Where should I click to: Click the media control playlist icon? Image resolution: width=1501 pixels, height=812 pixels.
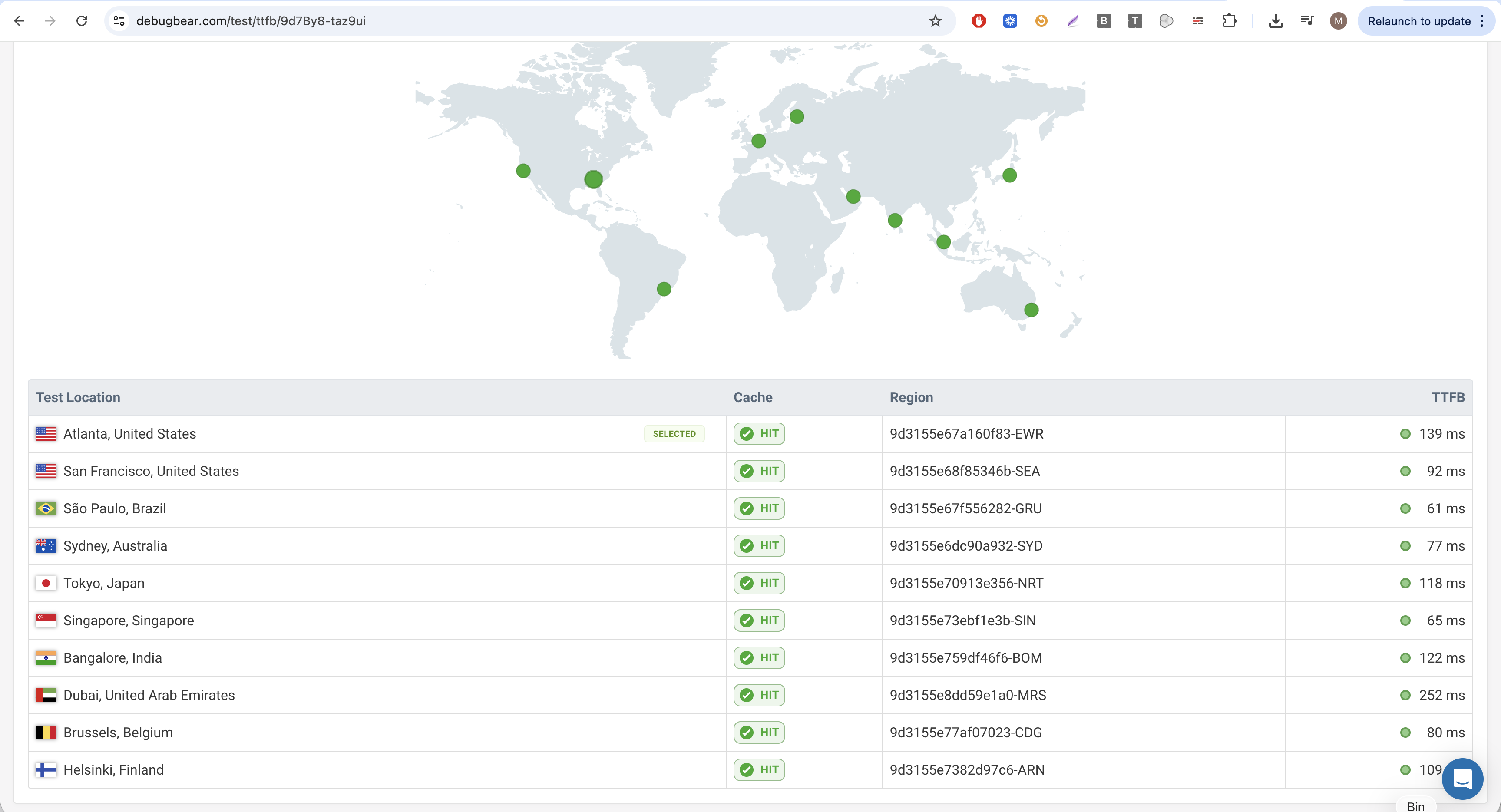1307,21
